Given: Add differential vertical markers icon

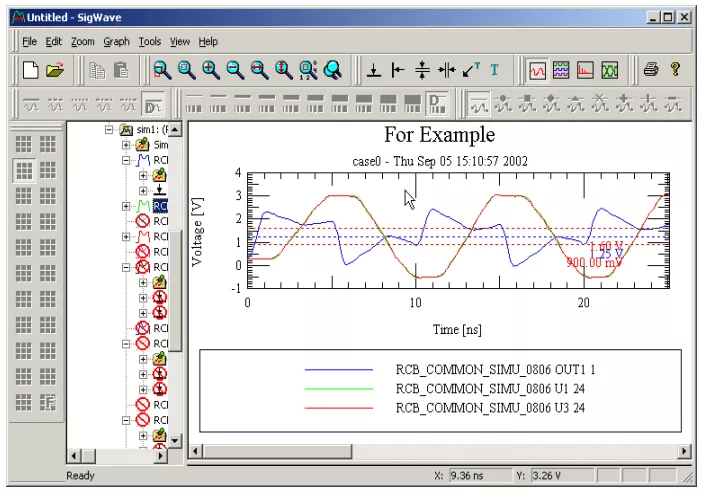Looking at the screenshot, I should tap(447, 70).
